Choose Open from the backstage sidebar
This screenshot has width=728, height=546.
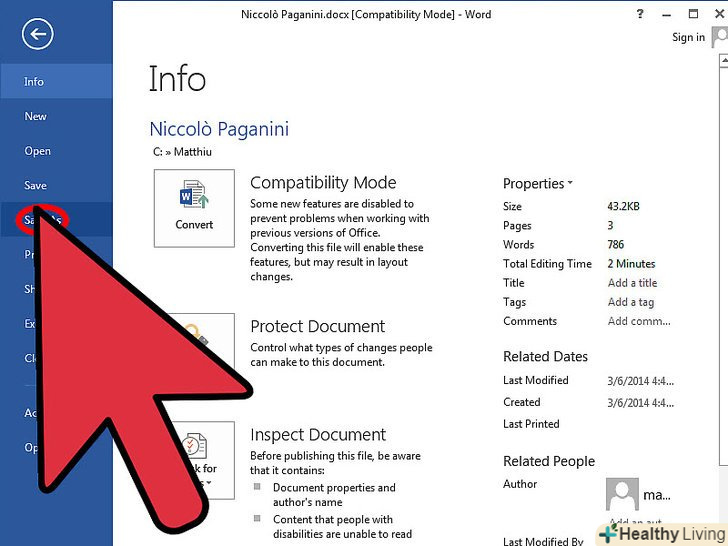pyautogui.click(x=56, y=151)
